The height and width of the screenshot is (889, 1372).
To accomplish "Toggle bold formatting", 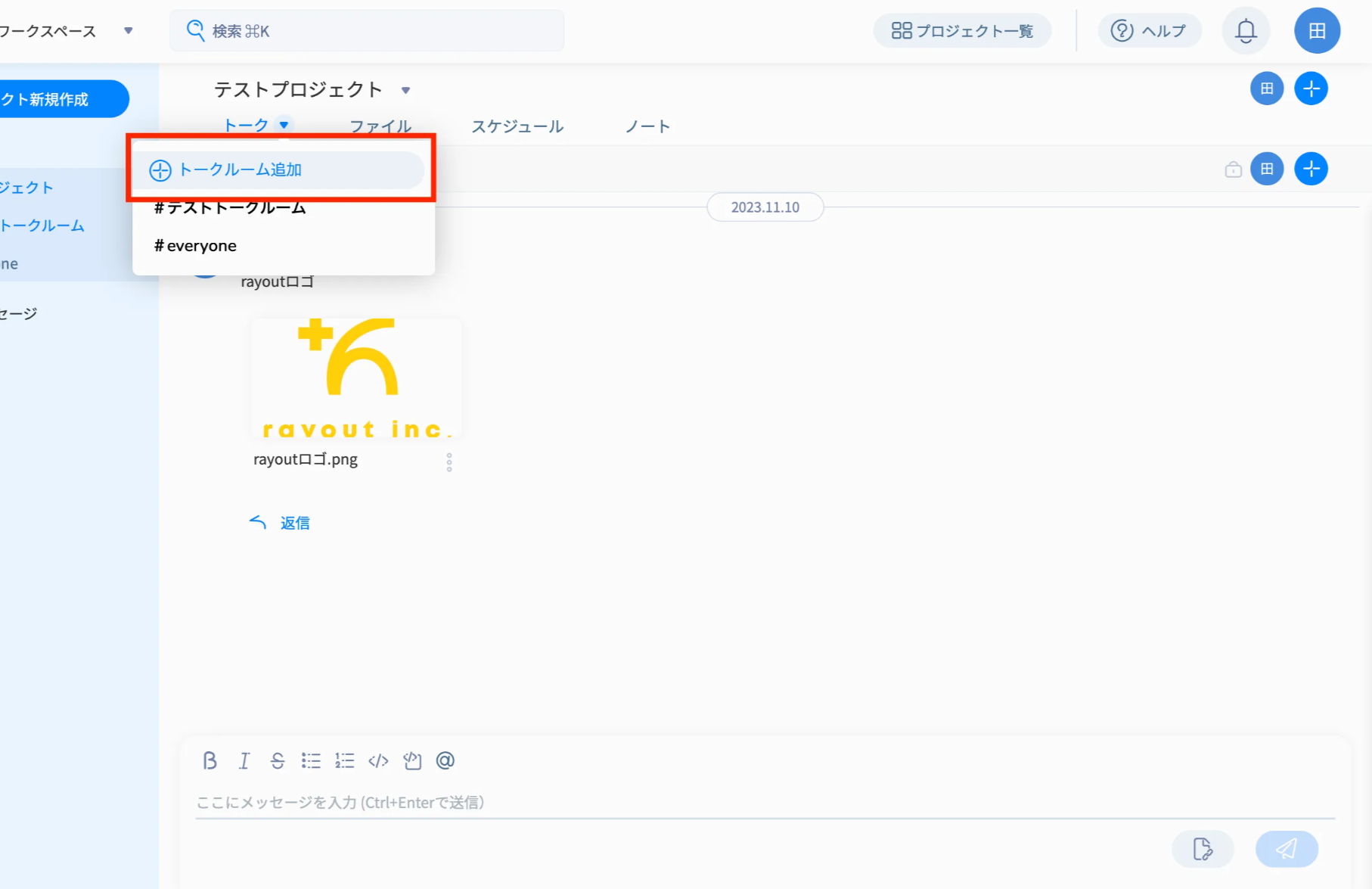I will point(210,760).
